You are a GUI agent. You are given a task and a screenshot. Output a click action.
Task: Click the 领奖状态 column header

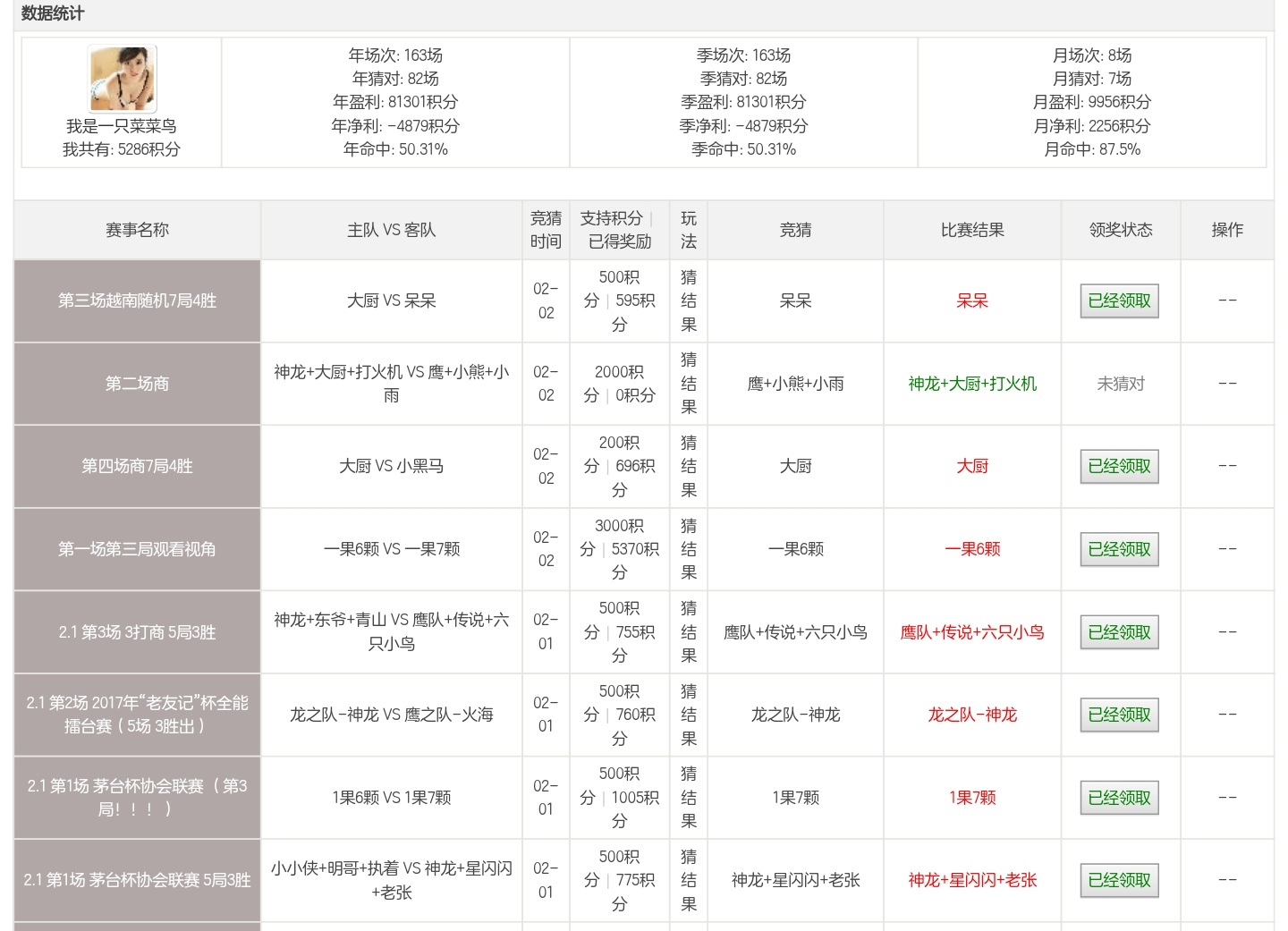click(x=1121, y=230)
